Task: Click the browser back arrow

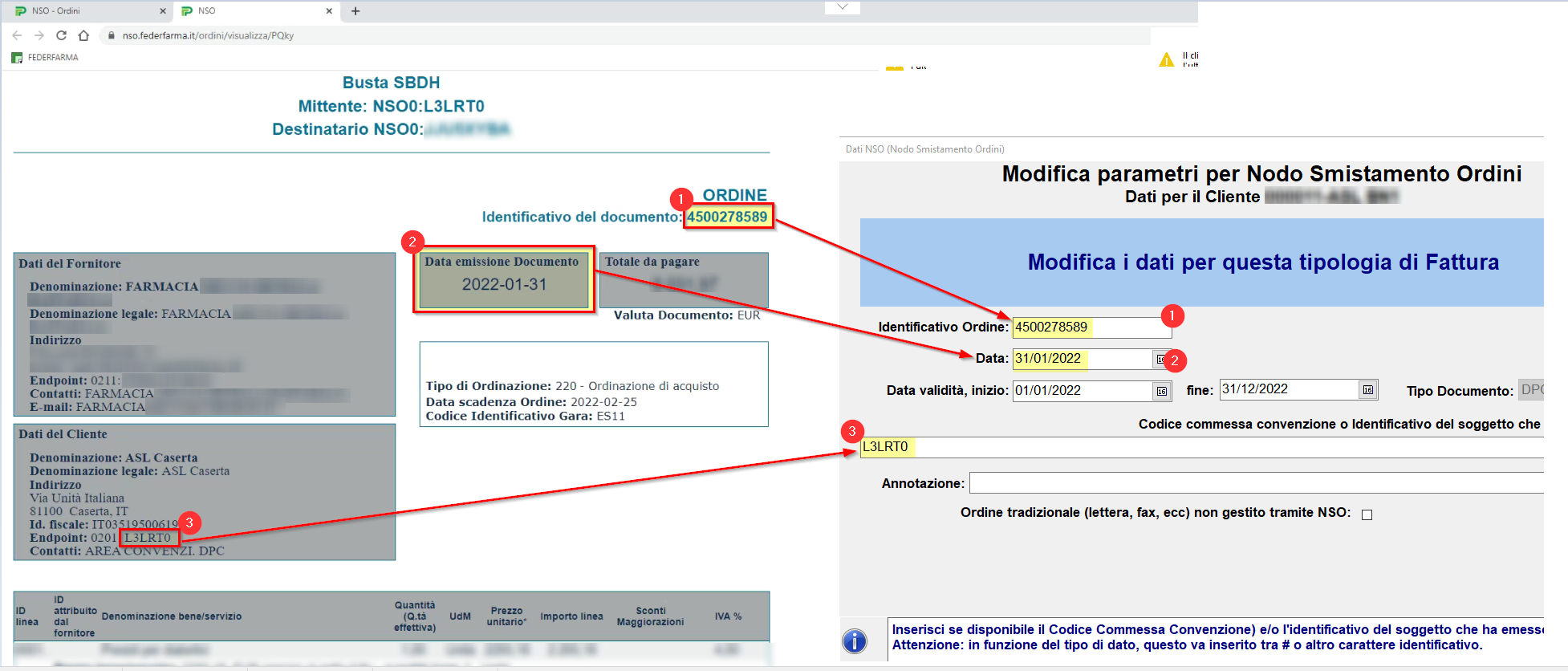Action: coord(17,35)
